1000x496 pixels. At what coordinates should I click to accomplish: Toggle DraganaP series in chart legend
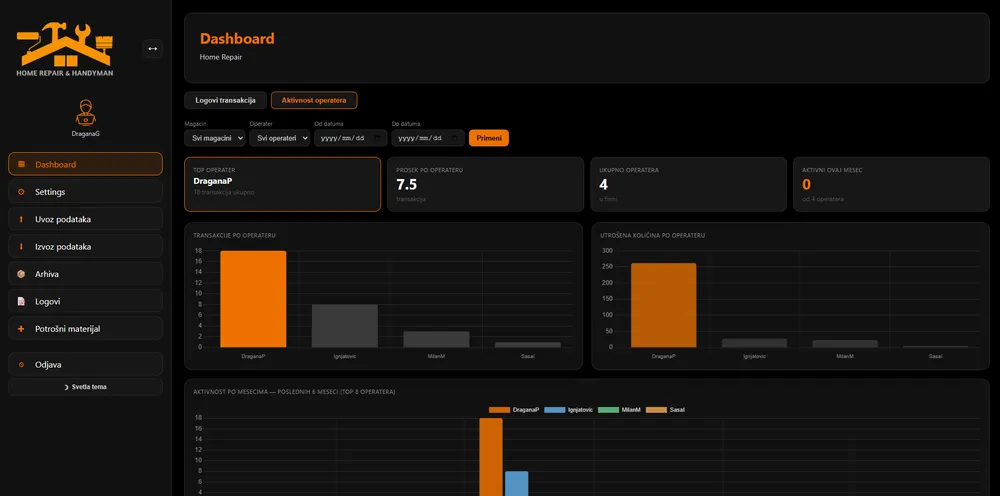(x=514, y=410)
